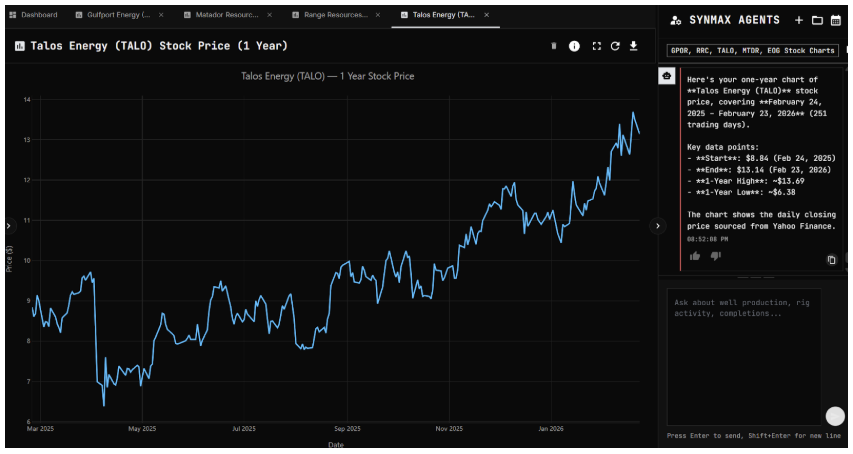
Task: Select the Range Resources tab
Action: (335, 15)
